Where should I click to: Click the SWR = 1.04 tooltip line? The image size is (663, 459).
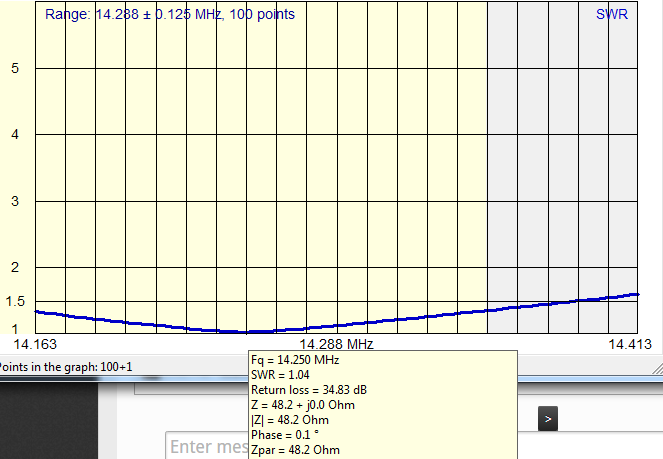coord(280,375)
